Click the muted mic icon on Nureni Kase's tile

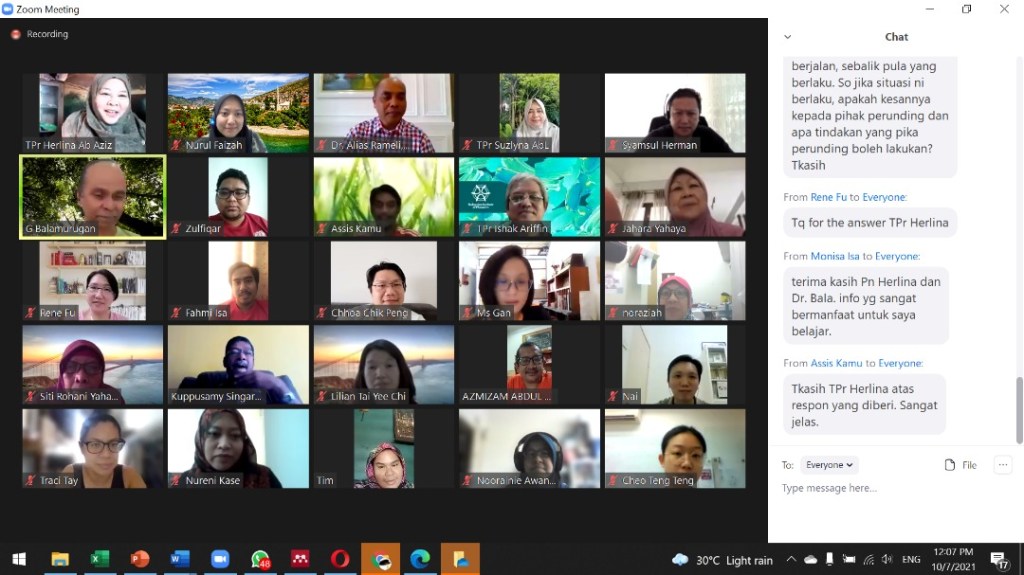pos(176,481)
